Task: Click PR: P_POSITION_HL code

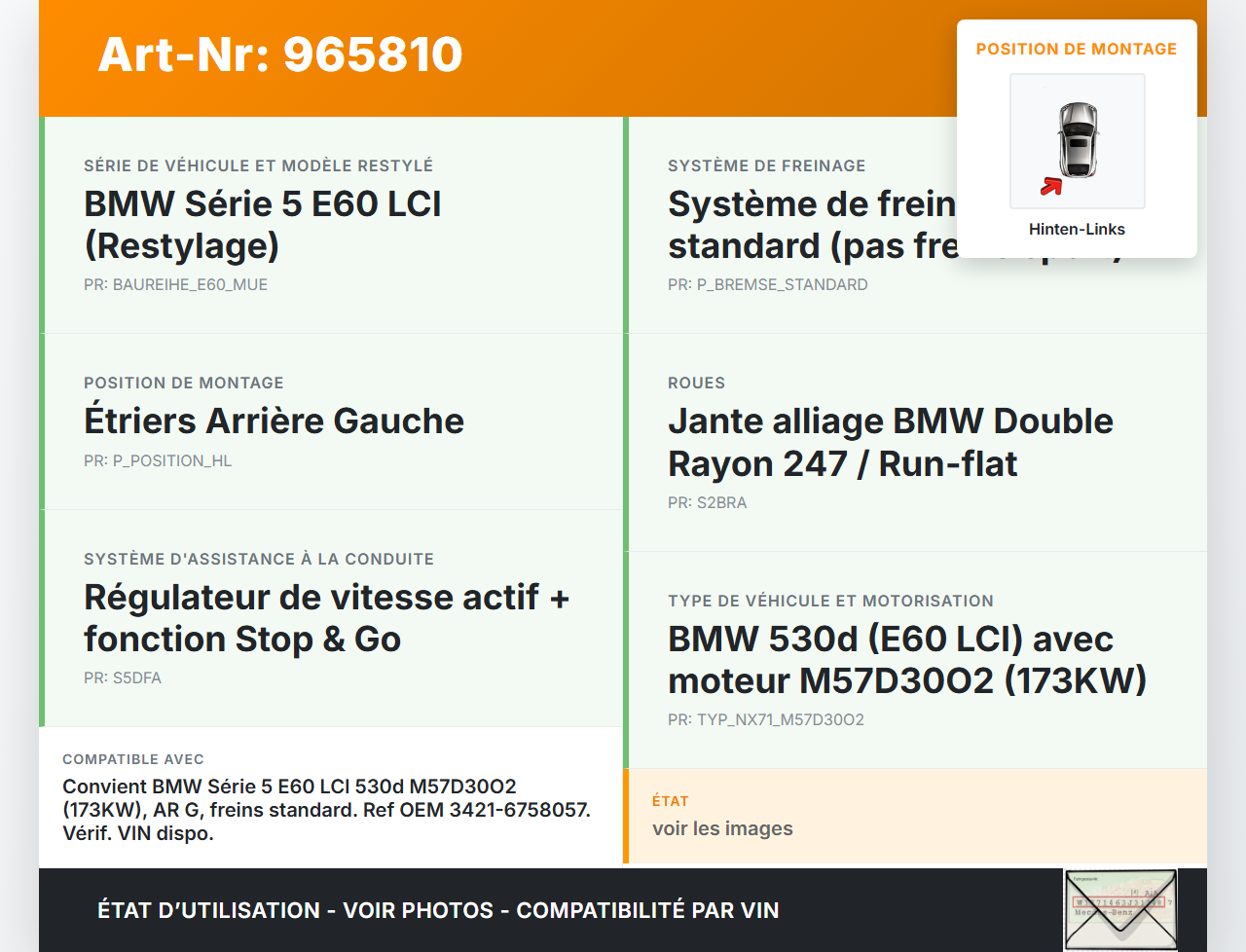Action: click(158, 460)
